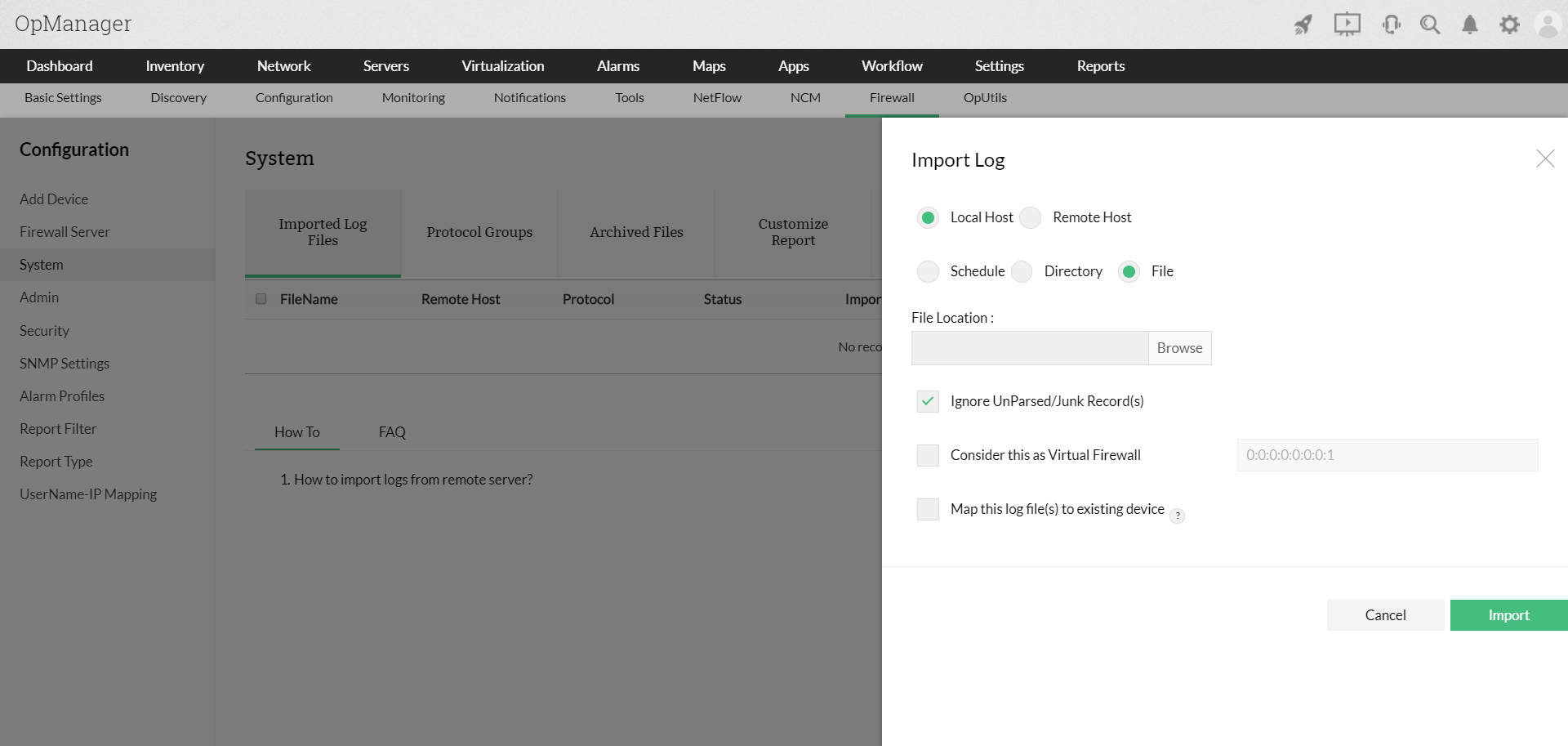Open search with the magnifier icon

(x=1430, y=25)
